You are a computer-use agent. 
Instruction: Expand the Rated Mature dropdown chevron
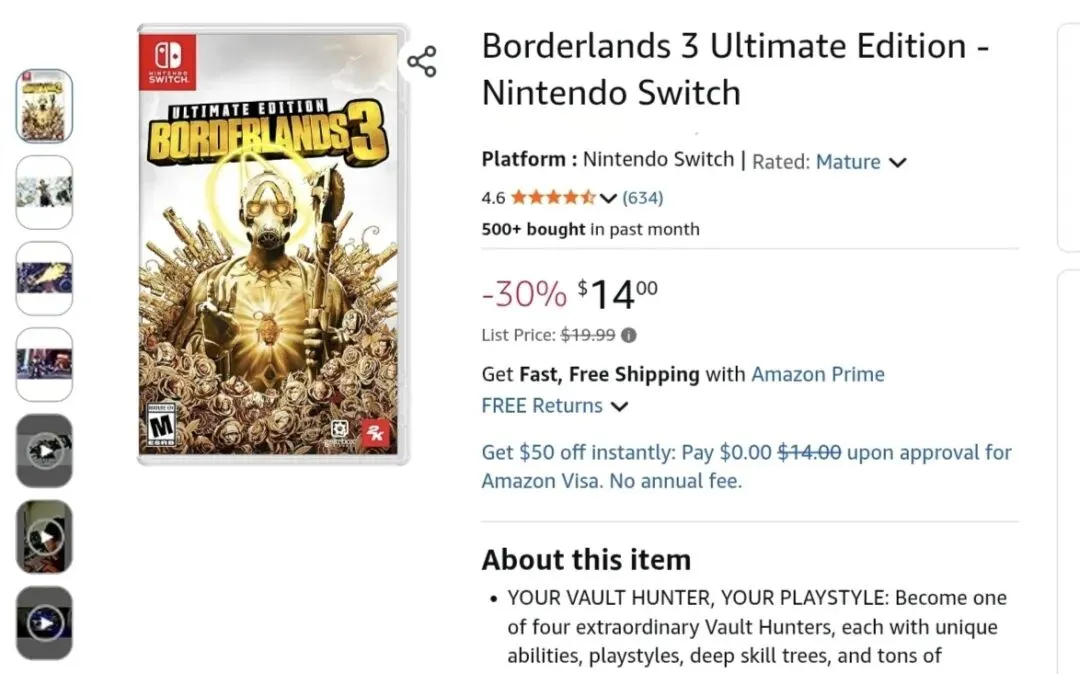tap(897, 162)
